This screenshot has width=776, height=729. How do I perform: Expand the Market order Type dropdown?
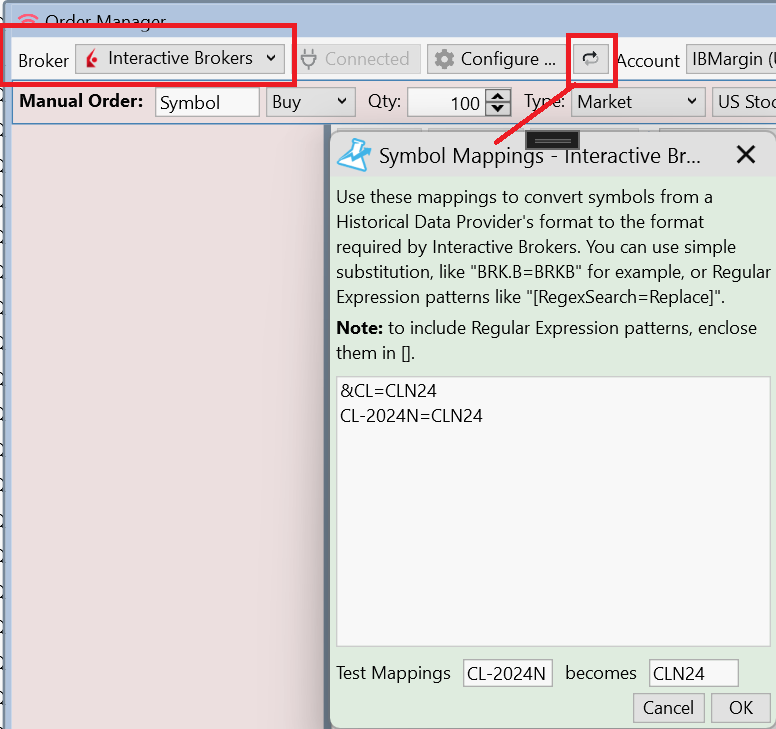point(638,102)
